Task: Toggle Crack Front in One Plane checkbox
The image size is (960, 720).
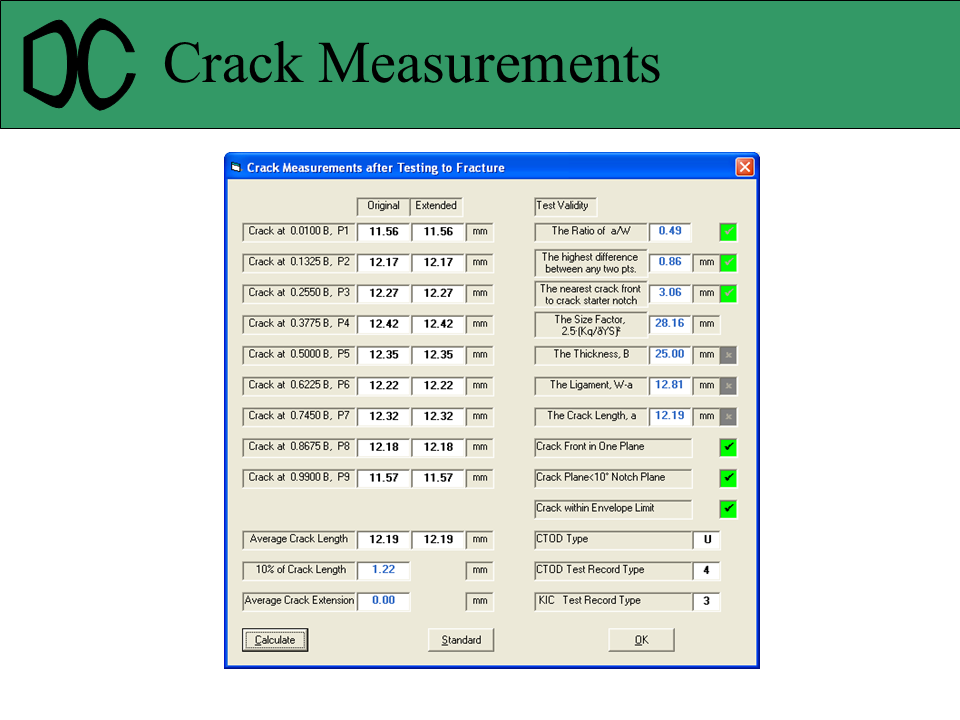Action: pyautogui.click(x=729, y=447)
